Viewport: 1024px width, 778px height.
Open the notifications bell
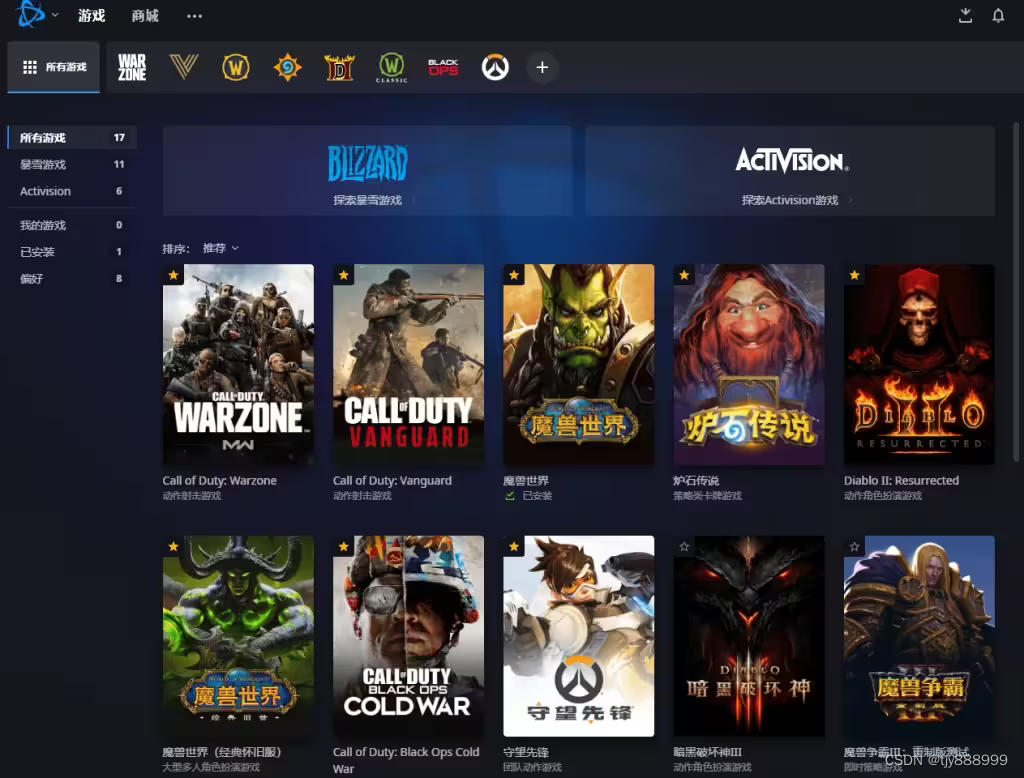point(998,16)
